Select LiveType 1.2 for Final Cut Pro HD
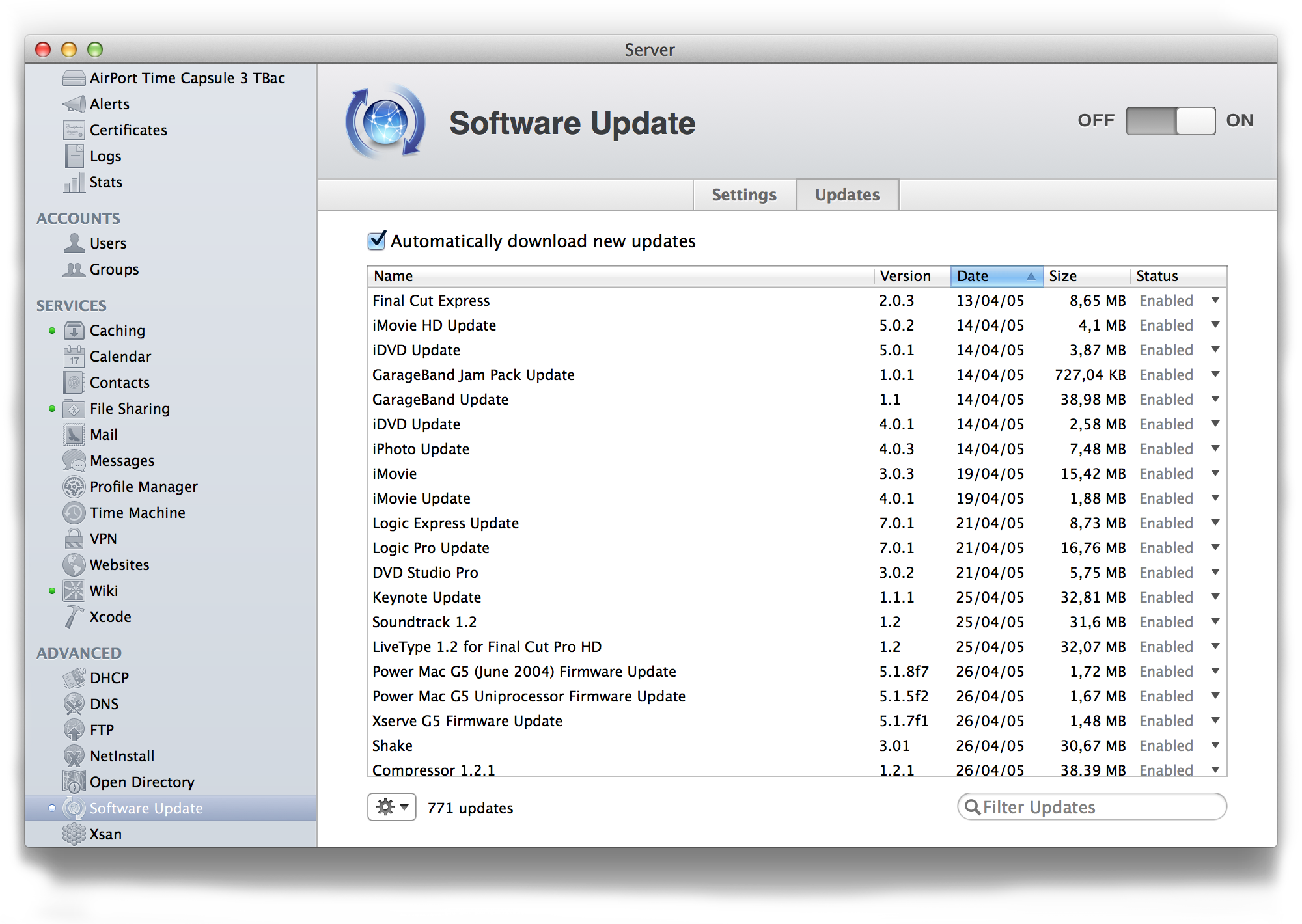This screenshot has height=924, width=1302. 797,647
